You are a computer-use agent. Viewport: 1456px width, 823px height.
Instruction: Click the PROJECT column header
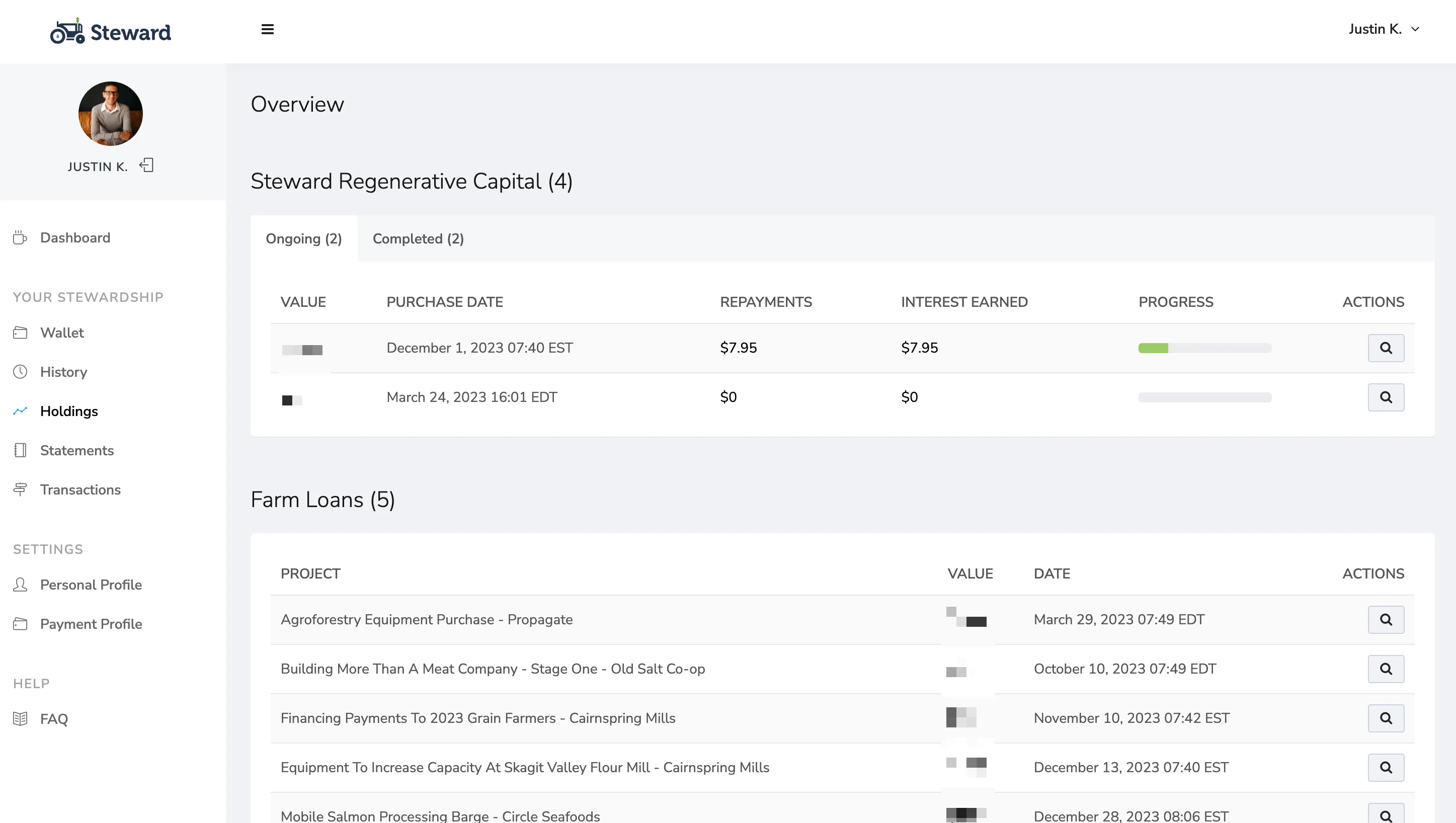310,573
